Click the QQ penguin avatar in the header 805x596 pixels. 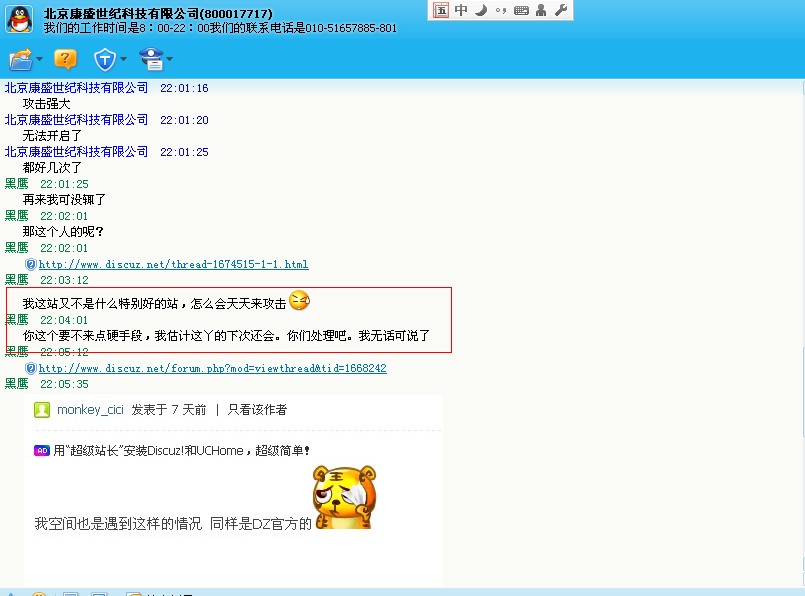[x=20, y=20]
